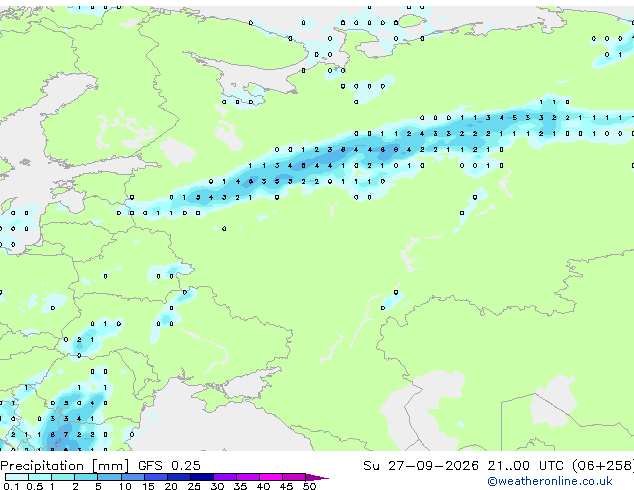
Task: Pick the legend swatch between 20 and 25
Action: [178, 477]
